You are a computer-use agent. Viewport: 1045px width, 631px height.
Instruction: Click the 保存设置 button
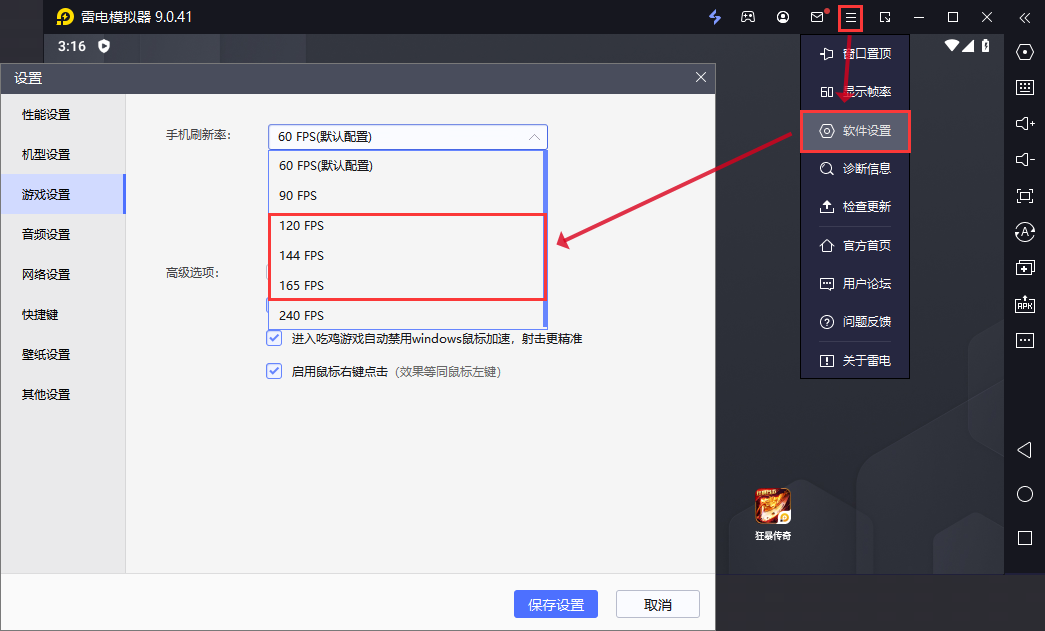point(555,603)
